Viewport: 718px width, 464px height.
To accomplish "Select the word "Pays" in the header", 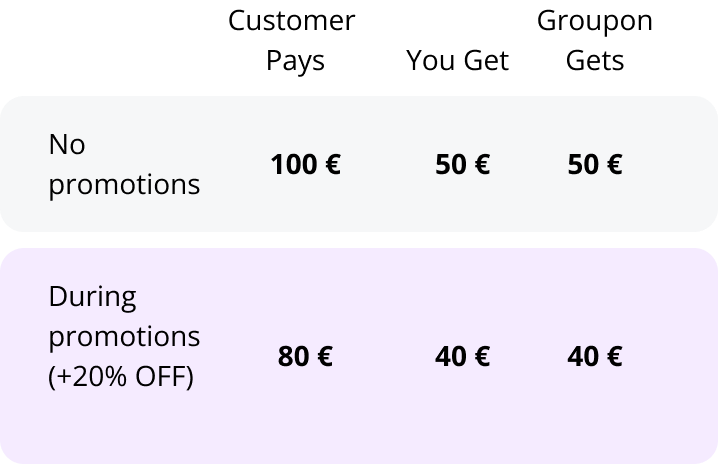I will pos(295,61).
